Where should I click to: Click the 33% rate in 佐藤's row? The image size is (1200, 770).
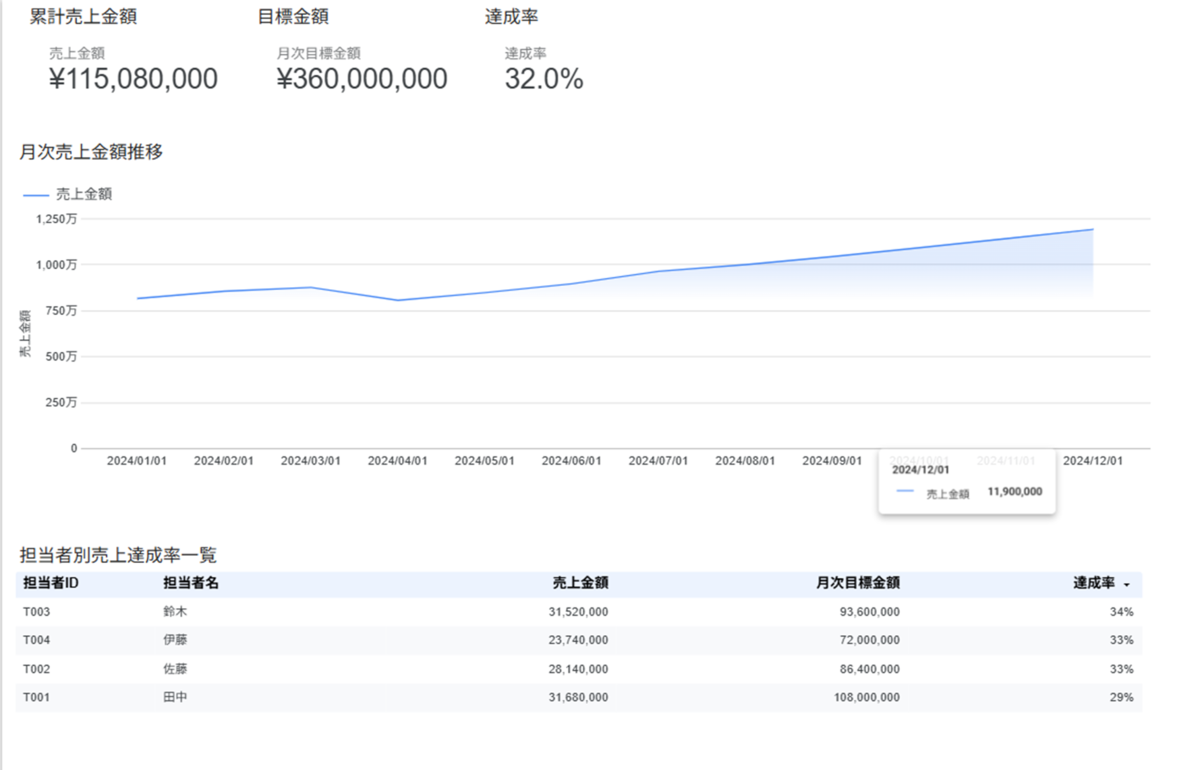point(1121,669)
